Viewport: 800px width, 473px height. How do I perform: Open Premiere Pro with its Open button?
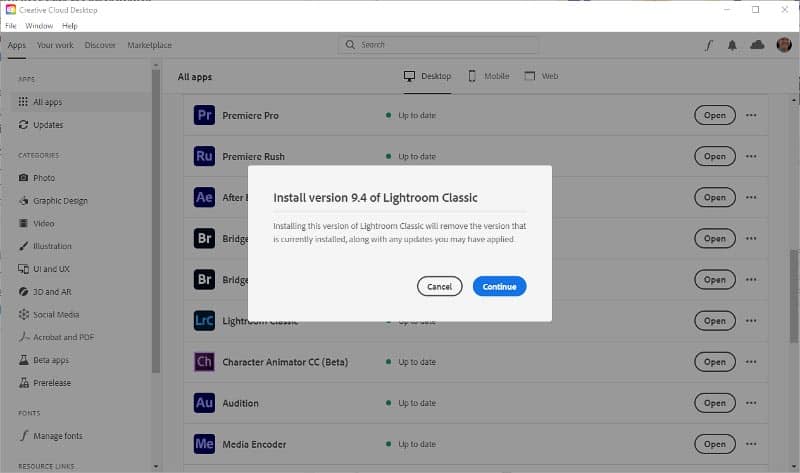(x=715, y=115)
